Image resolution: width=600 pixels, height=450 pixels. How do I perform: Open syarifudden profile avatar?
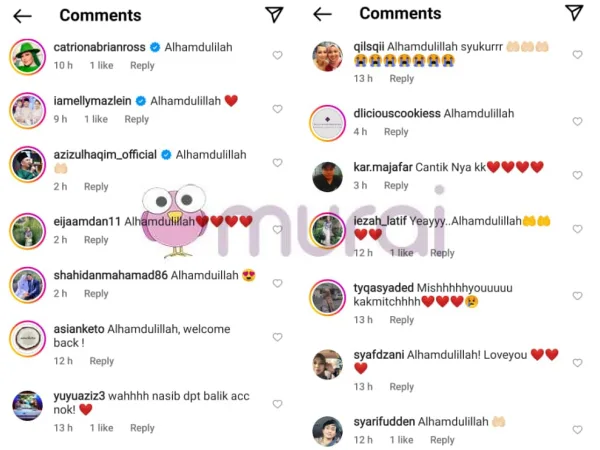pos(328,431)
